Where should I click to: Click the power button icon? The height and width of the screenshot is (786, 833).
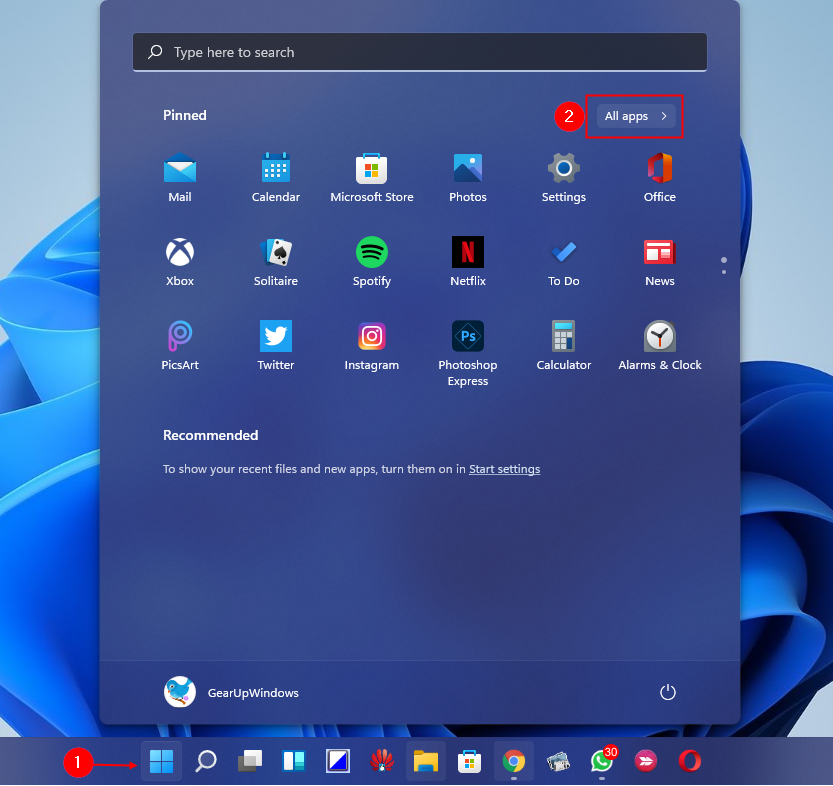(668, 692)
